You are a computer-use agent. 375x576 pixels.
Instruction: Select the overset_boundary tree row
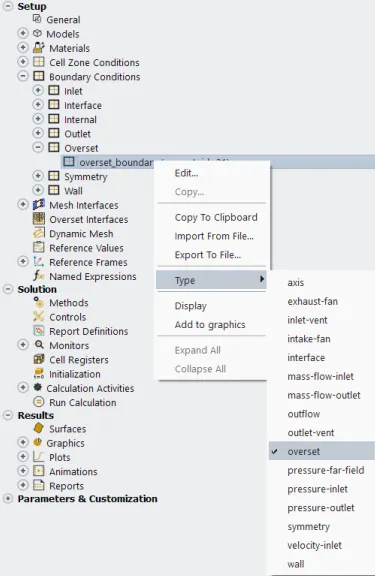[x=218, y=162]
